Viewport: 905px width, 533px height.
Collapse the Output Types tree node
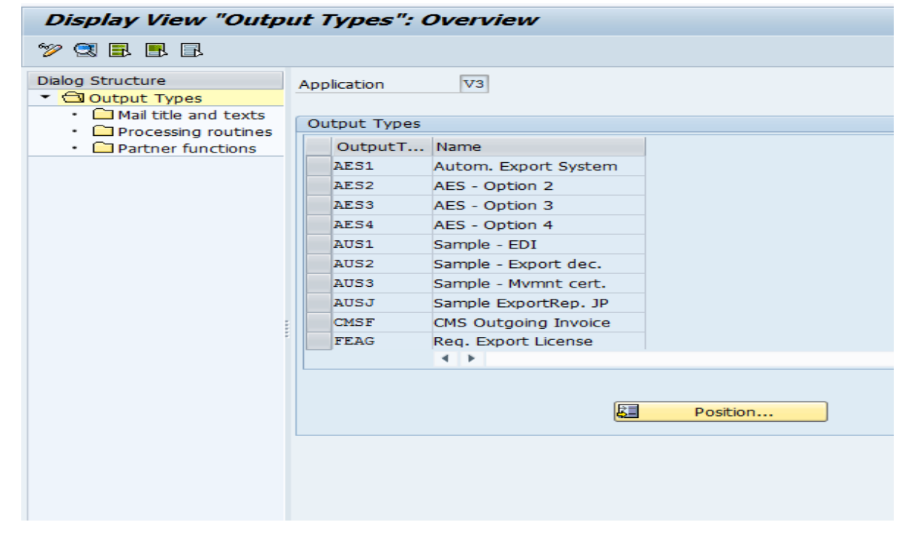(45, 98)
